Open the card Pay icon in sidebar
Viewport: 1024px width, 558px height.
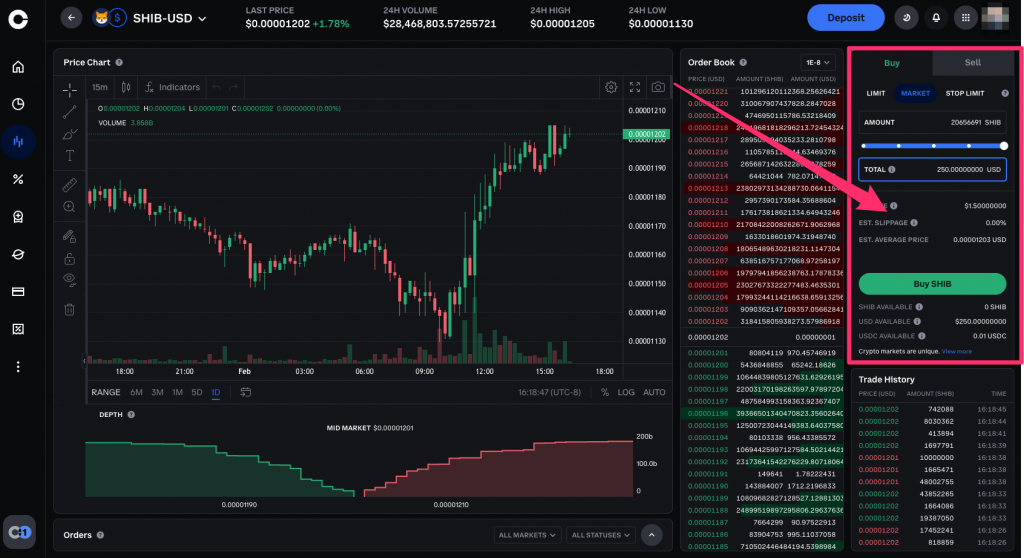tap(18, 291)
